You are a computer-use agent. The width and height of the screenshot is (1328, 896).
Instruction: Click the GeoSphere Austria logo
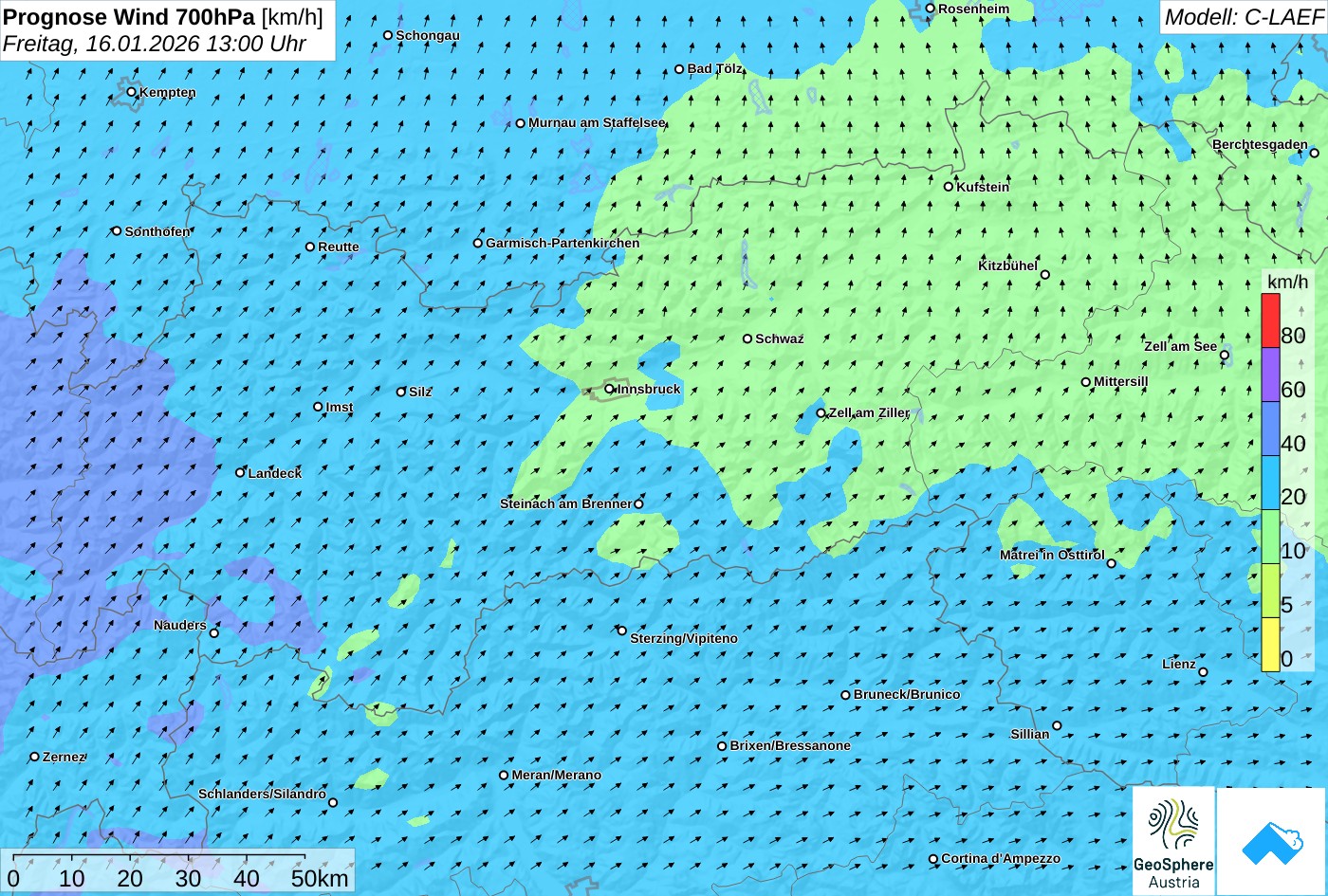[x=1173, y=840]
